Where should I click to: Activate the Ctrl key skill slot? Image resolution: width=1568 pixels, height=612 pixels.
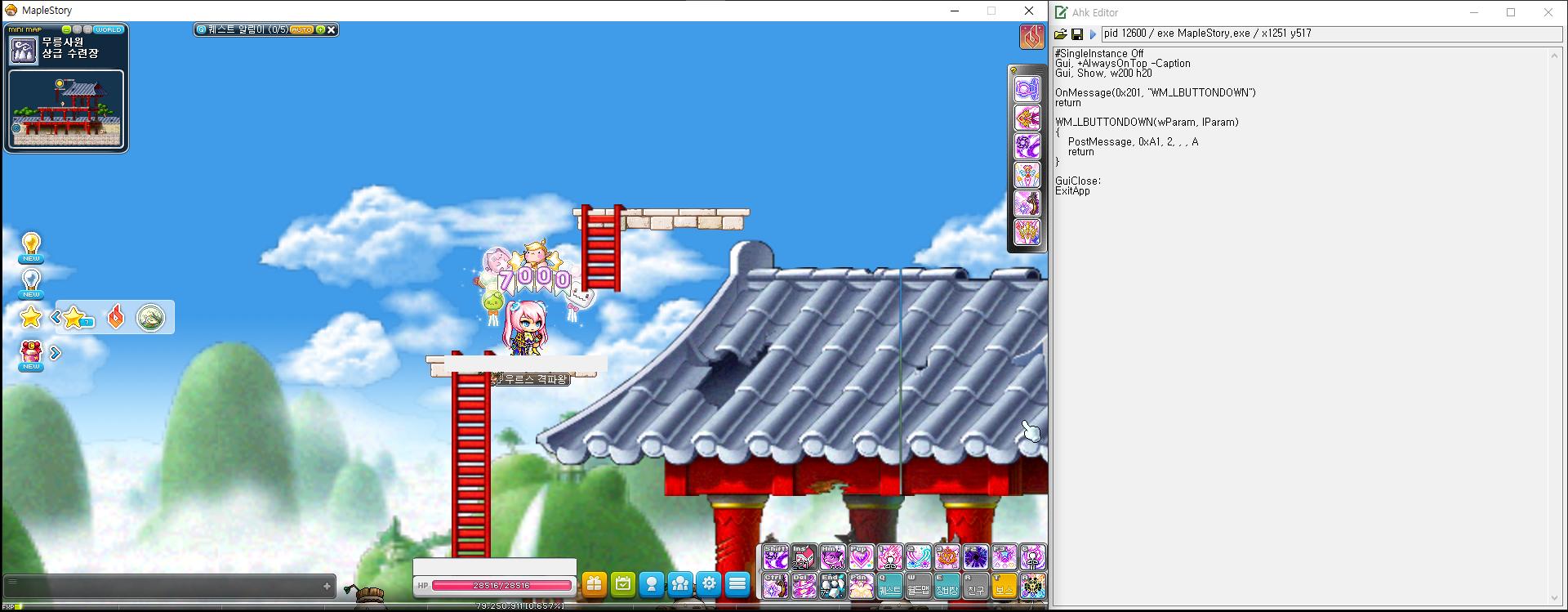coord(776,586)
